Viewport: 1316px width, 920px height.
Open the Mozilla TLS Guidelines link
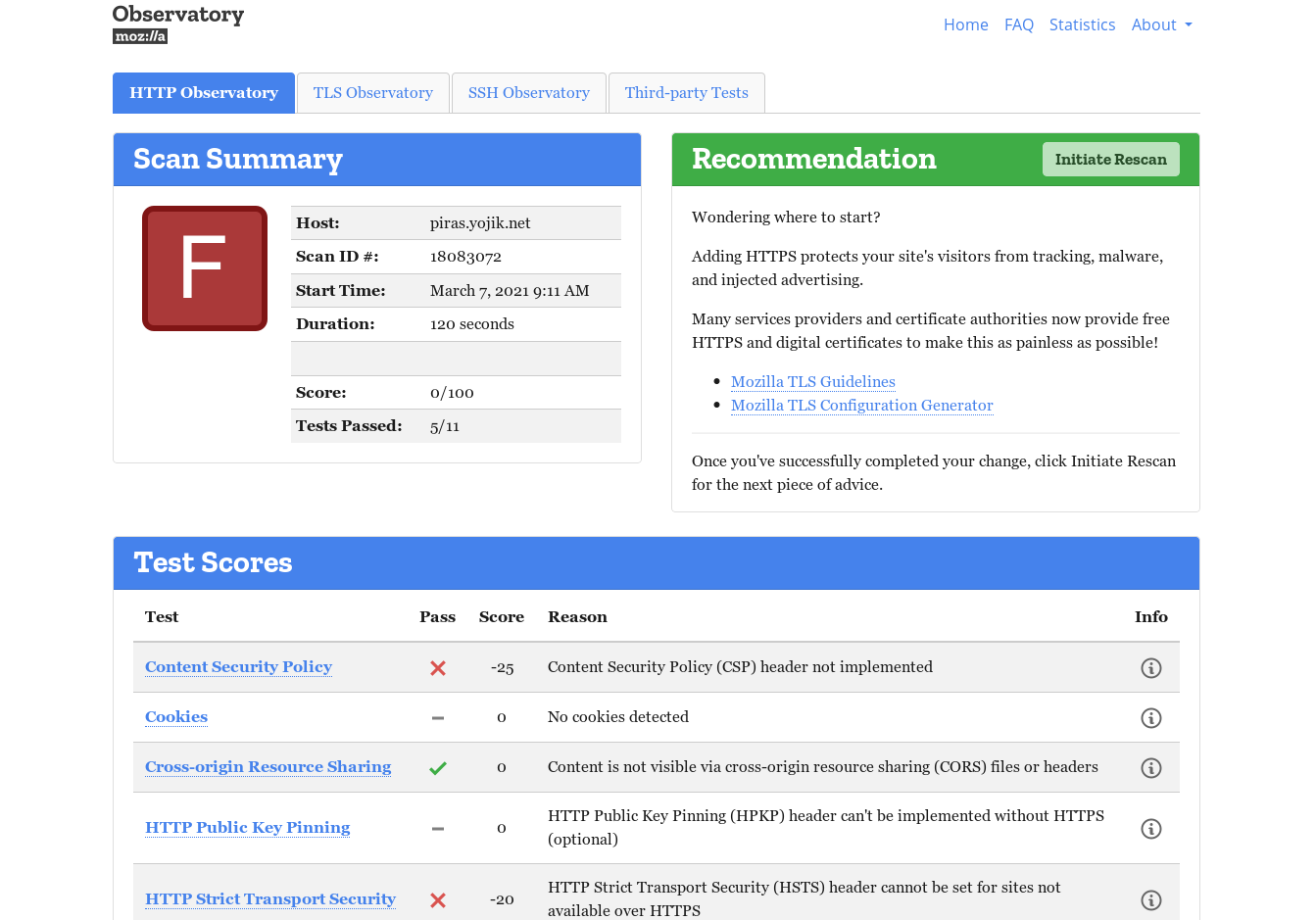tap(812, 382)
